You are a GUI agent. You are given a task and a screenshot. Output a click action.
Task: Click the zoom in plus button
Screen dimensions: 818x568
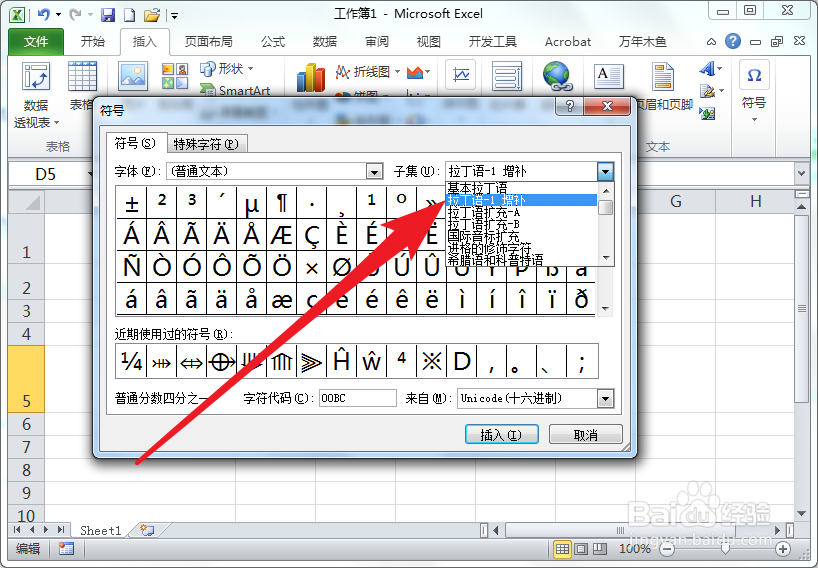pyautogui.click(x=783, y=549)
